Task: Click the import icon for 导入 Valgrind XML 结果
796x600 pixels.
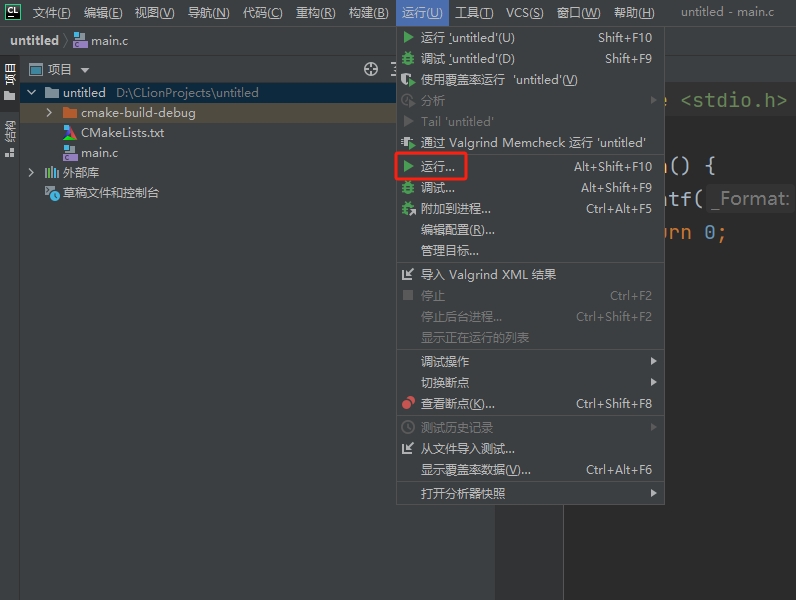Action: click(x=408, y=275)
